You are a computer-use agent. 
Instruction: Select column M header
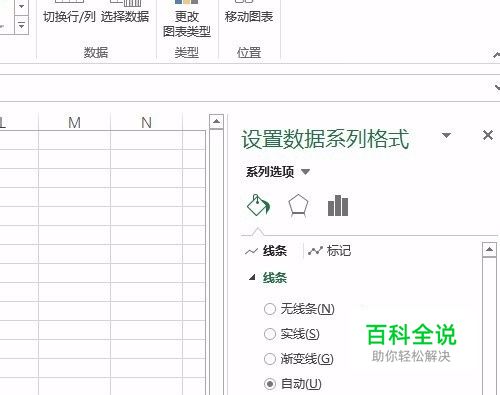(74, 123)
